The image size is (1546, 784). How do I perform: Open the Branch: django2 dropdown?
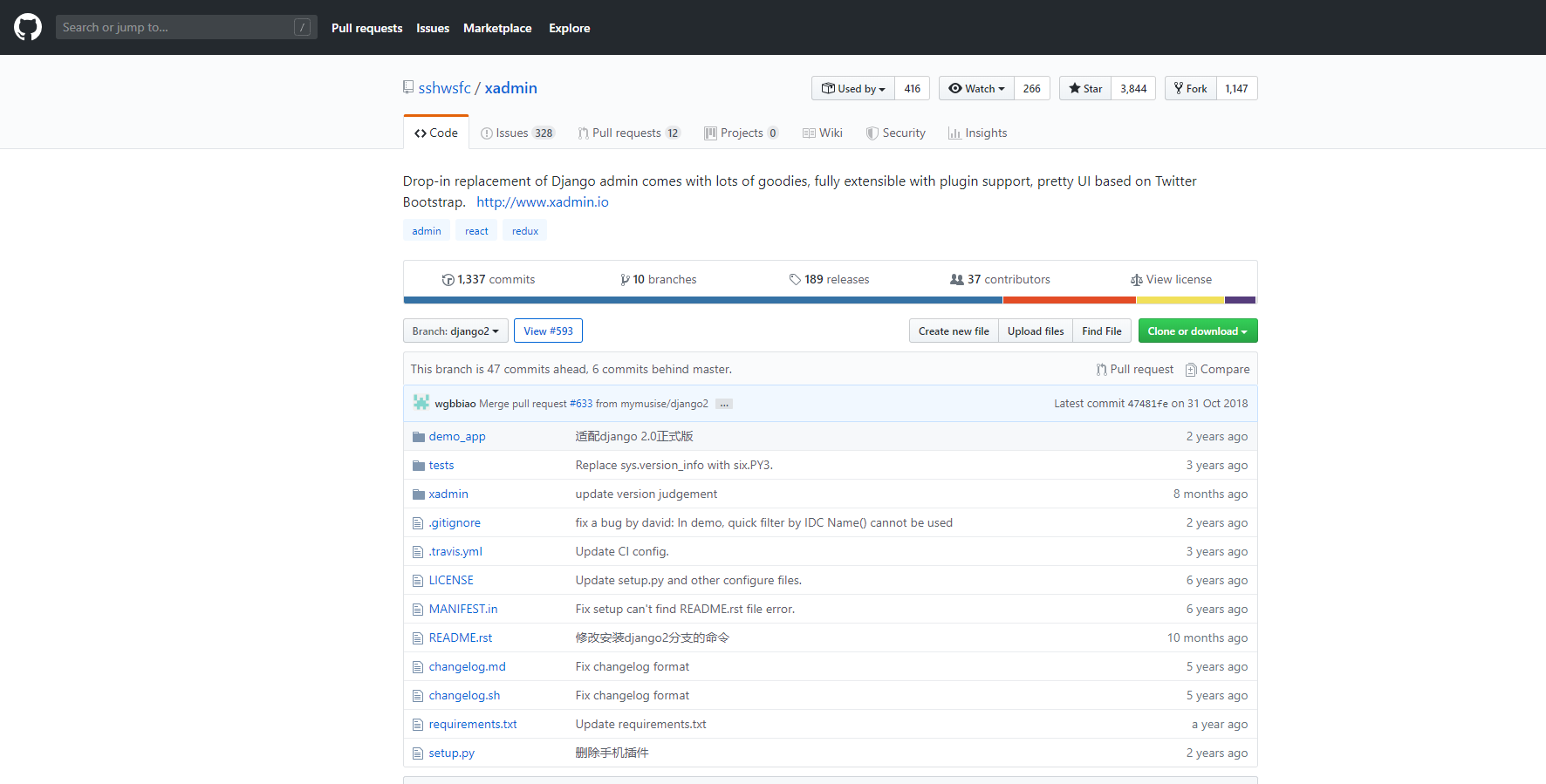[x=455, y=331]
